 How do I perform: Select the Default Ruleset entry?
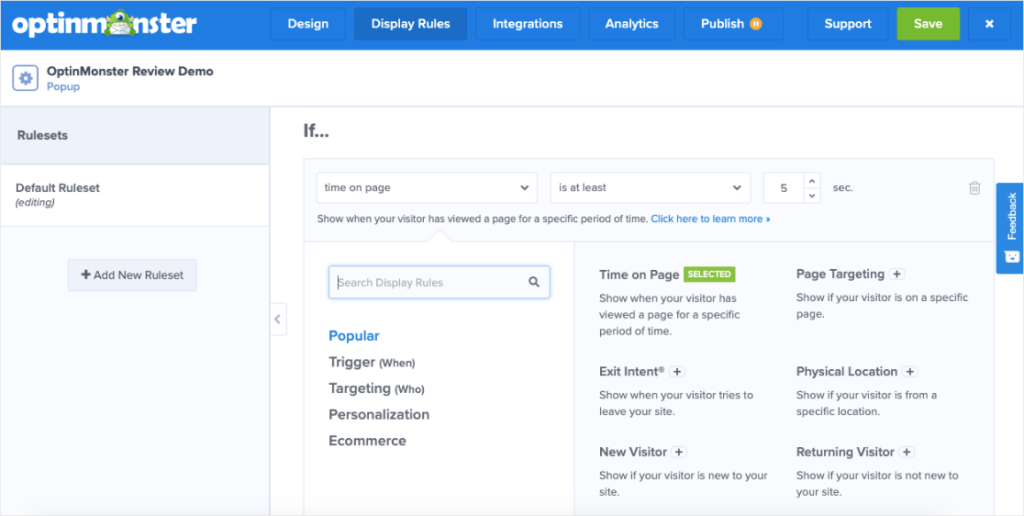click(135, 195)
